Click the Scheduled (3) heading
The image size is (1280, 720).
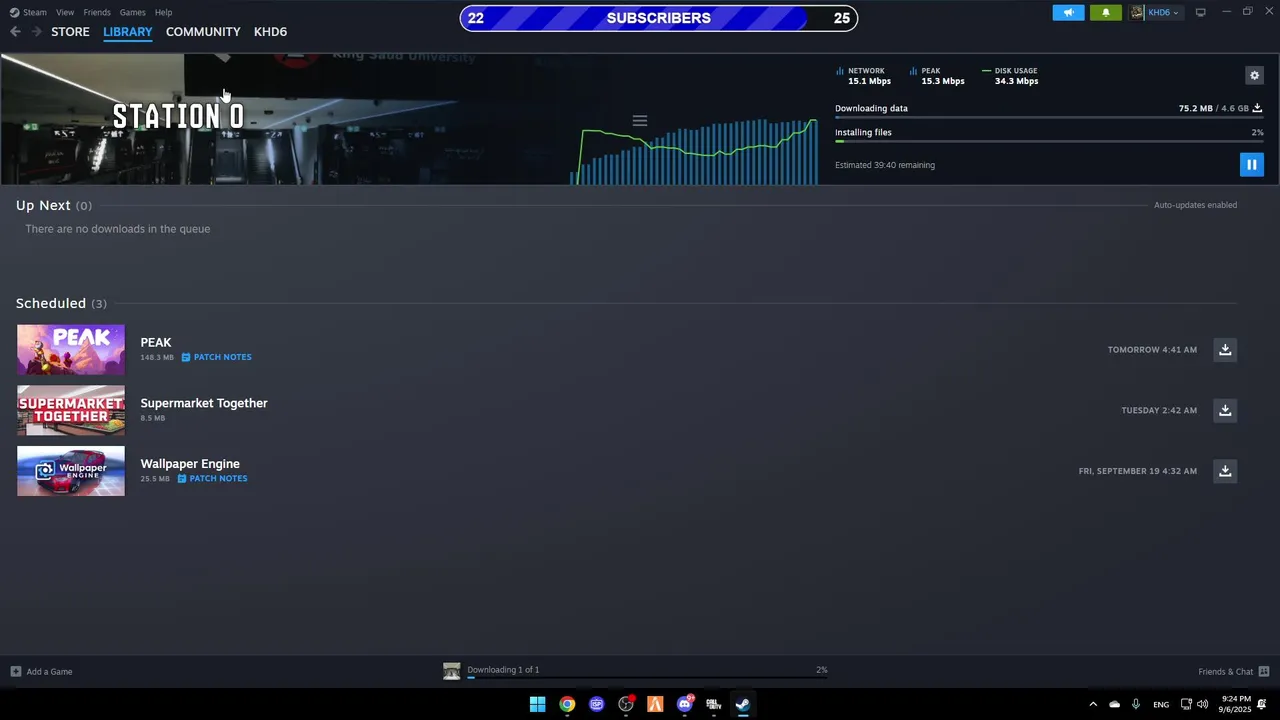tap(61, 303)
